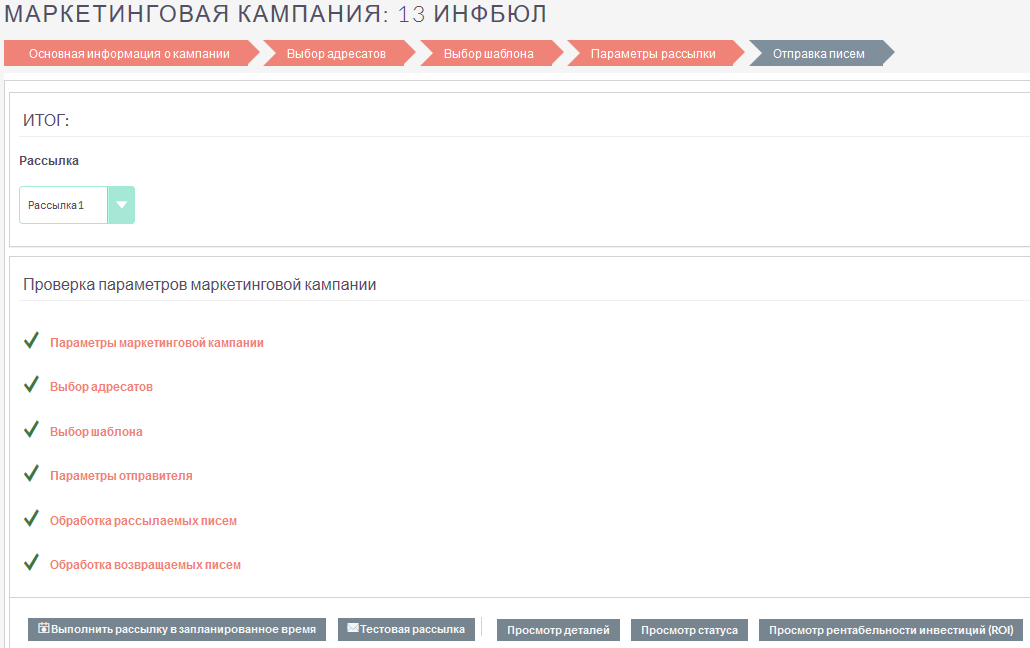1030x648 pixels.
Task: View Просмотр рентабельности инвестиций (ROI)
Action: coord(890,630)
